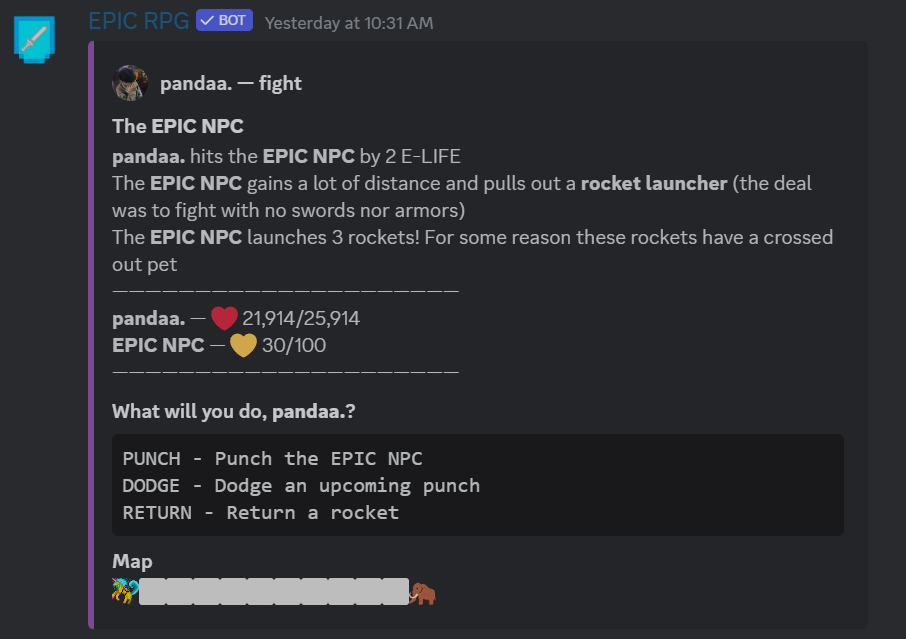
Task: Click the bold 'rocket launcher' text
Action: pyautogui.click(x=653, y=184)
